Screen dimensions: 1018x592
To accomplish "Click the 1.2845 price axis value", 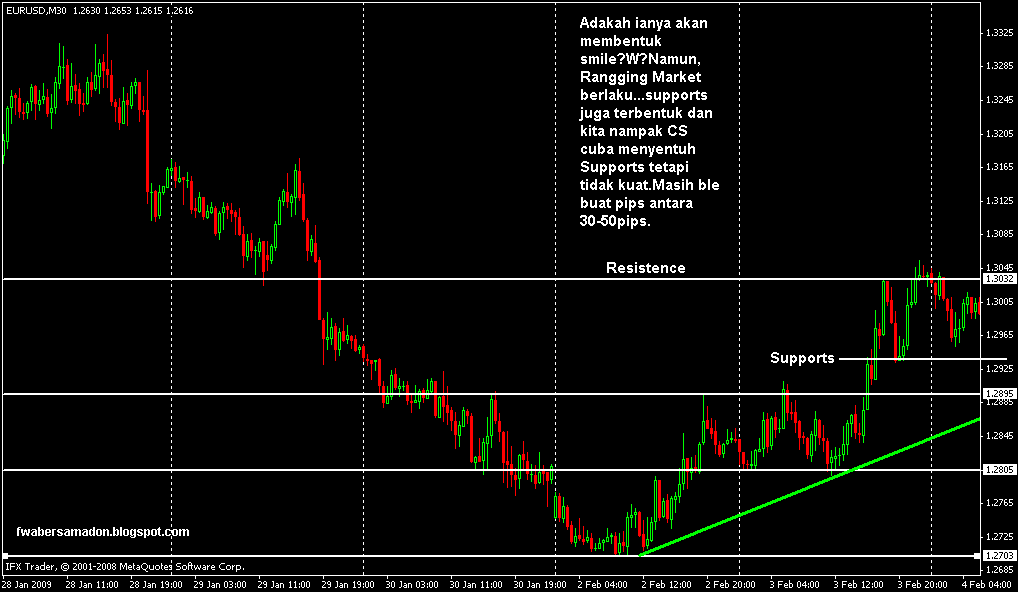I will tap(999, 436).
